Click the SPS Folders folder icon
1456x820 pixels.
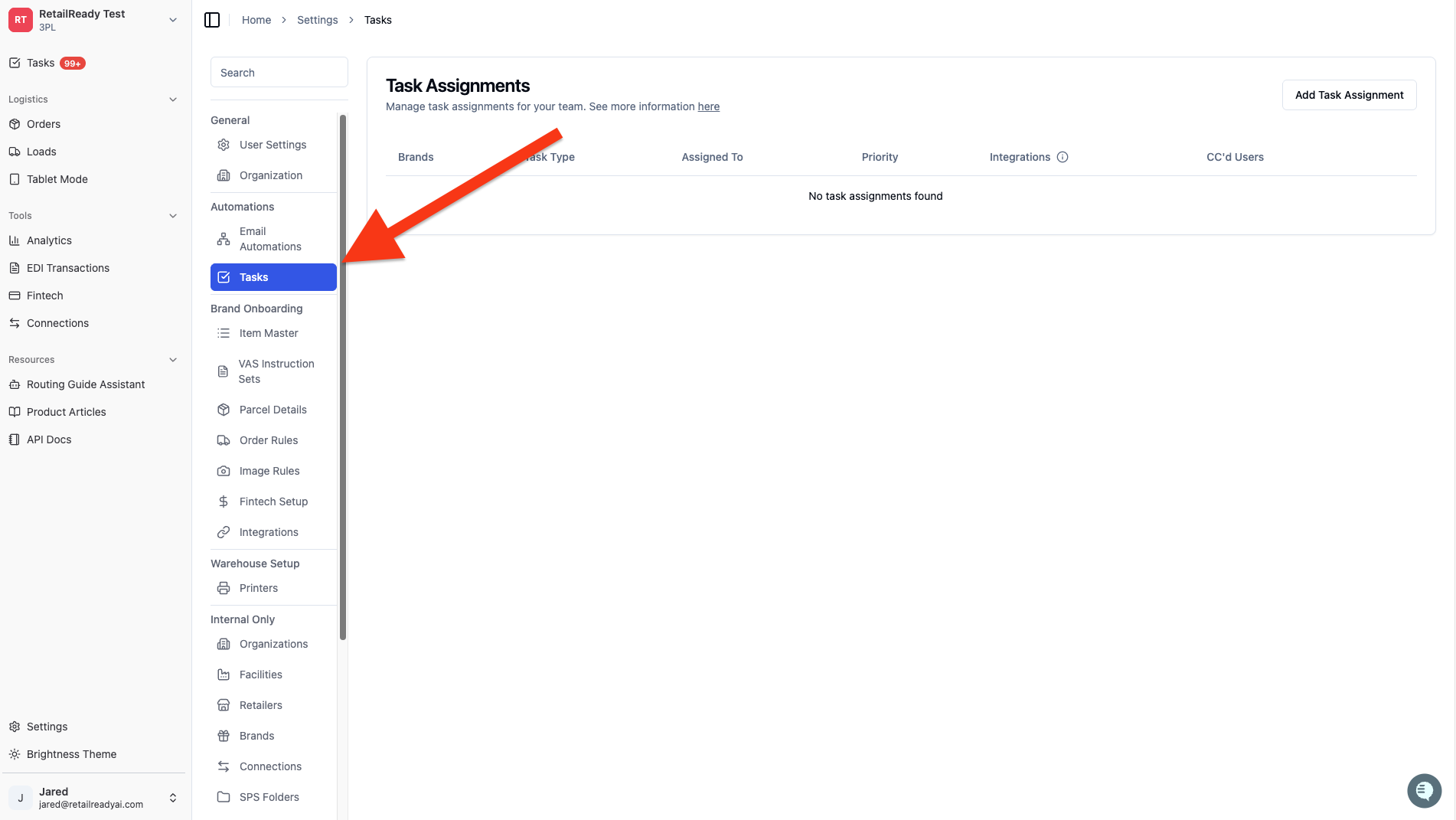point(224,797)
